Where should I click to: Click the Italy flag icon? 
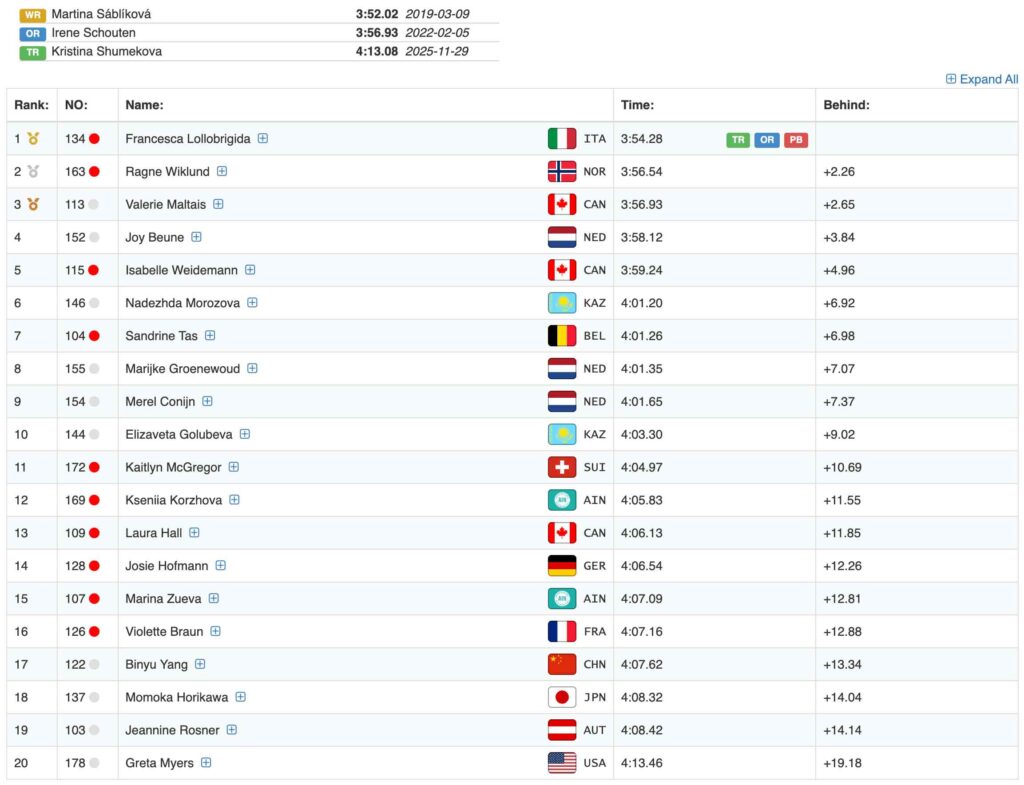click(x=562, y=139)
